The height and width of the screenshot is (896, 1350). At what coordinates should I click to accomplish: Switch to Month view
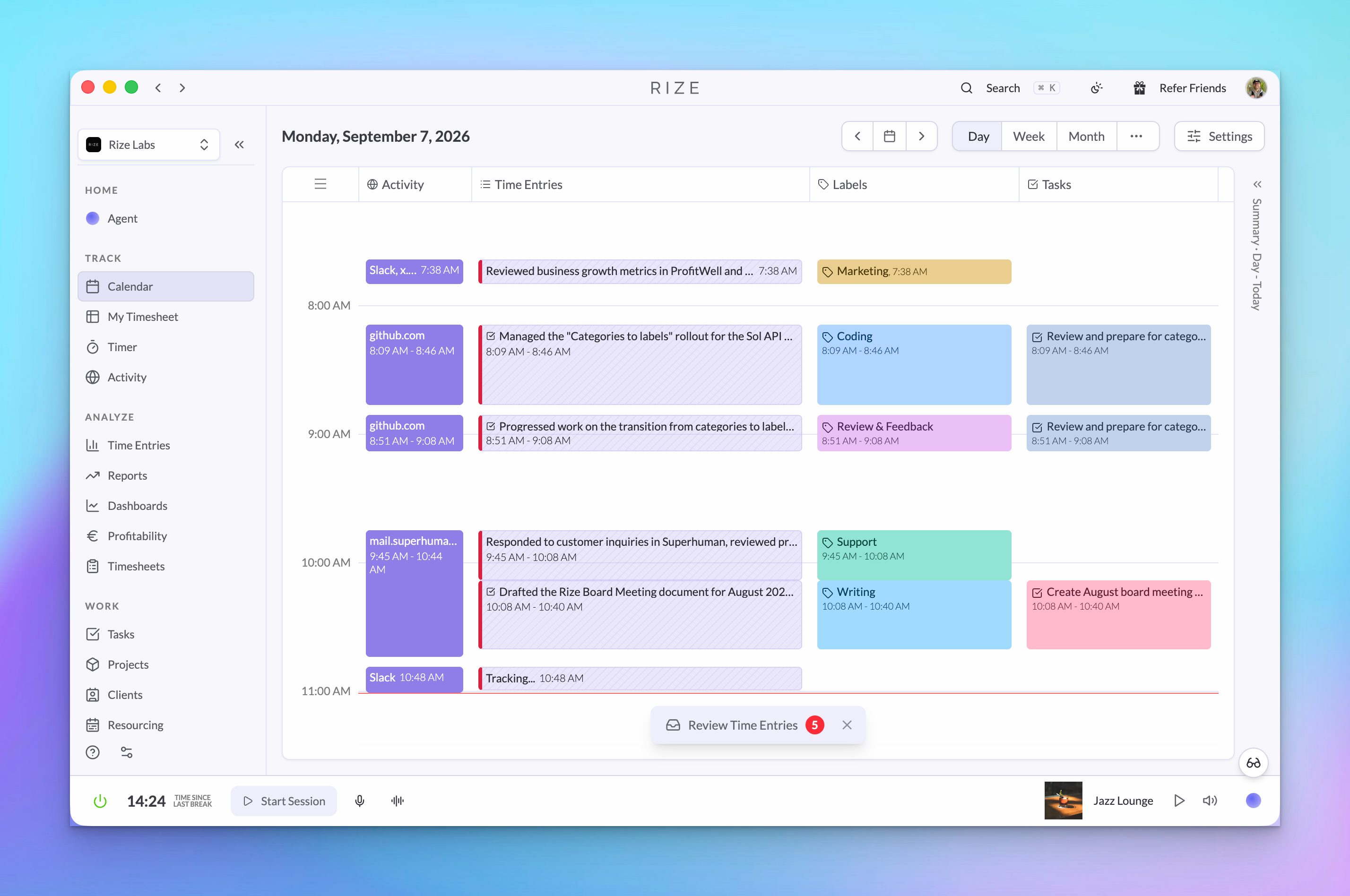1087,137
